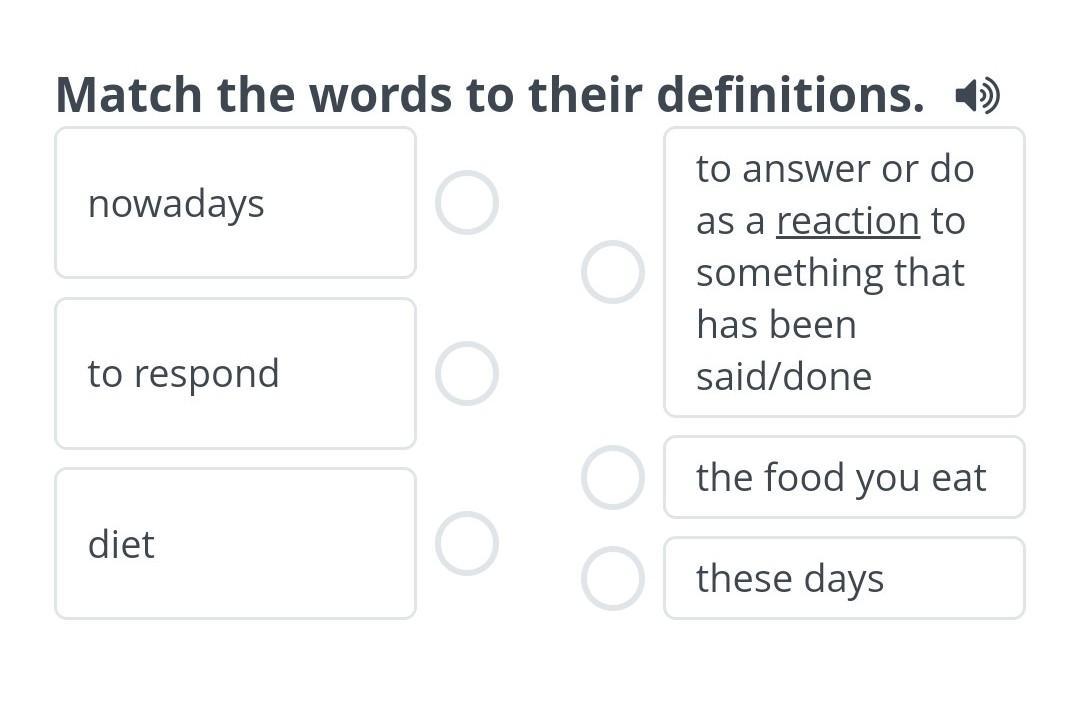
Task: Click the 'to respond' text label
Action: click(x=183, y=373)
